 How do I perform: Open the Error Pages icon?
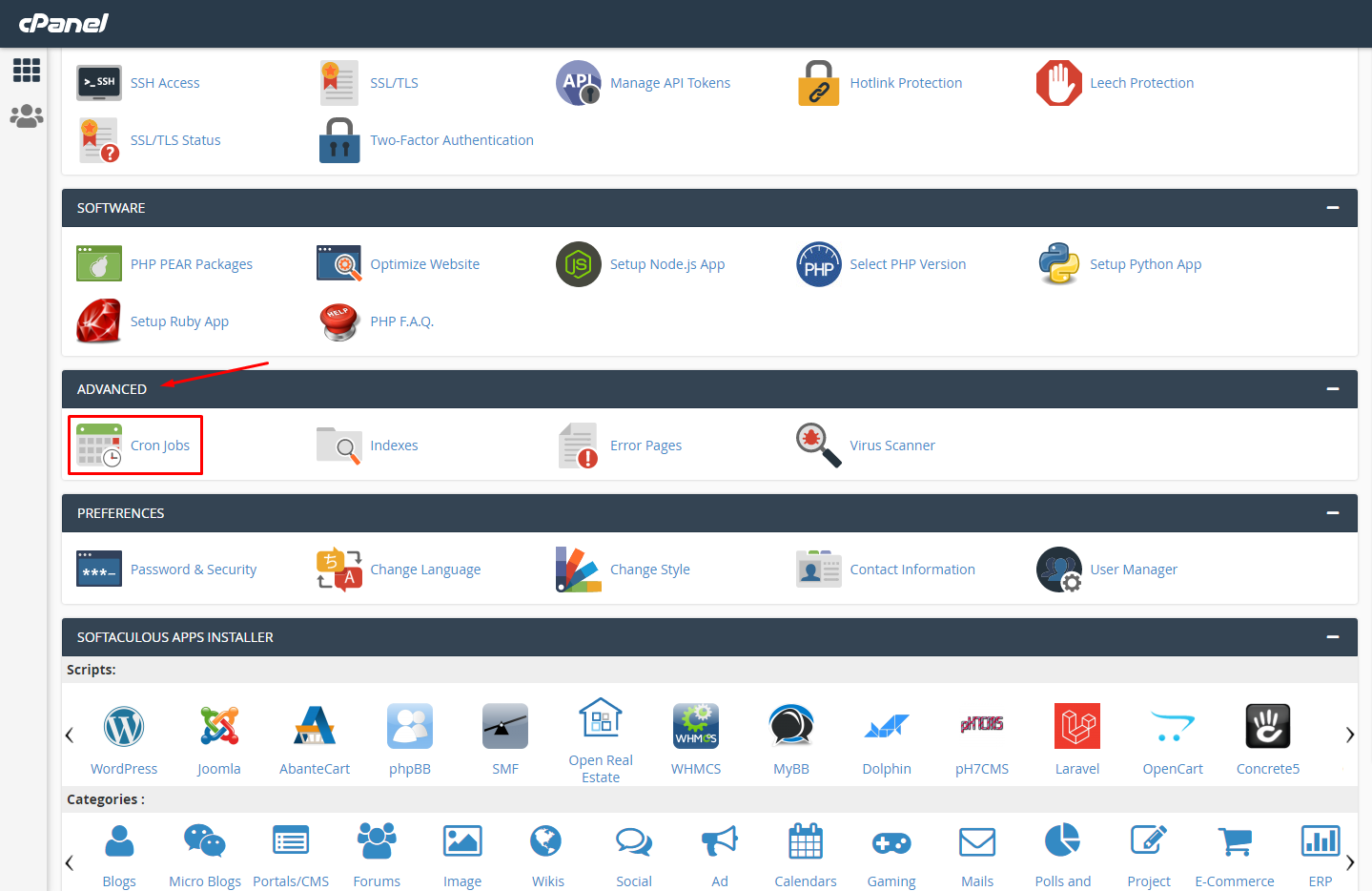[579, 445]
